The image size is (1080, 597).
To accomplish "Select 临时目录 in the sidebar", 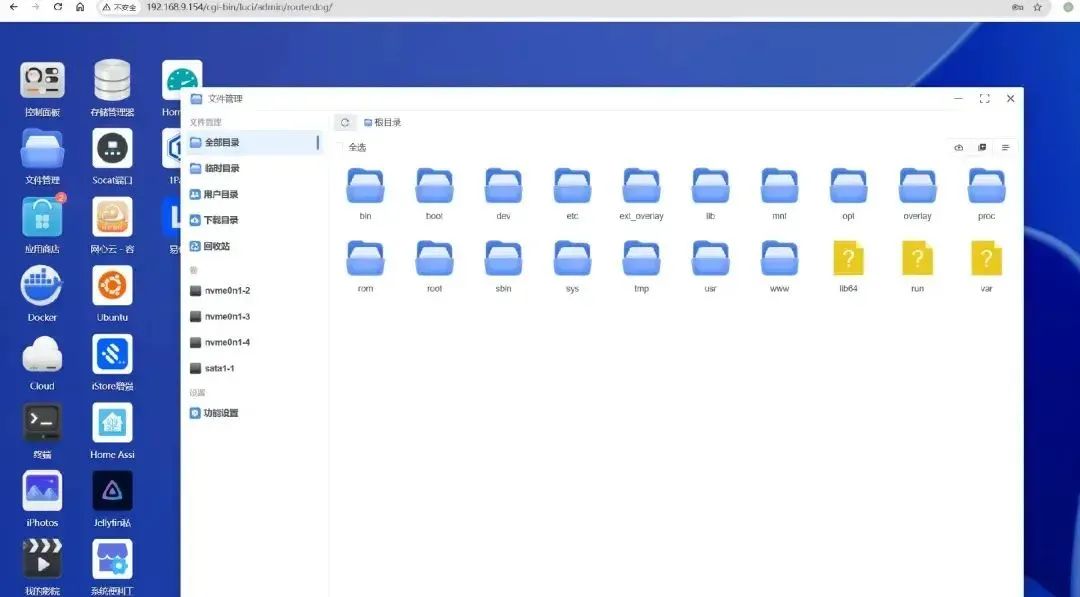I will pyautogui.click(x=253, y=168).
